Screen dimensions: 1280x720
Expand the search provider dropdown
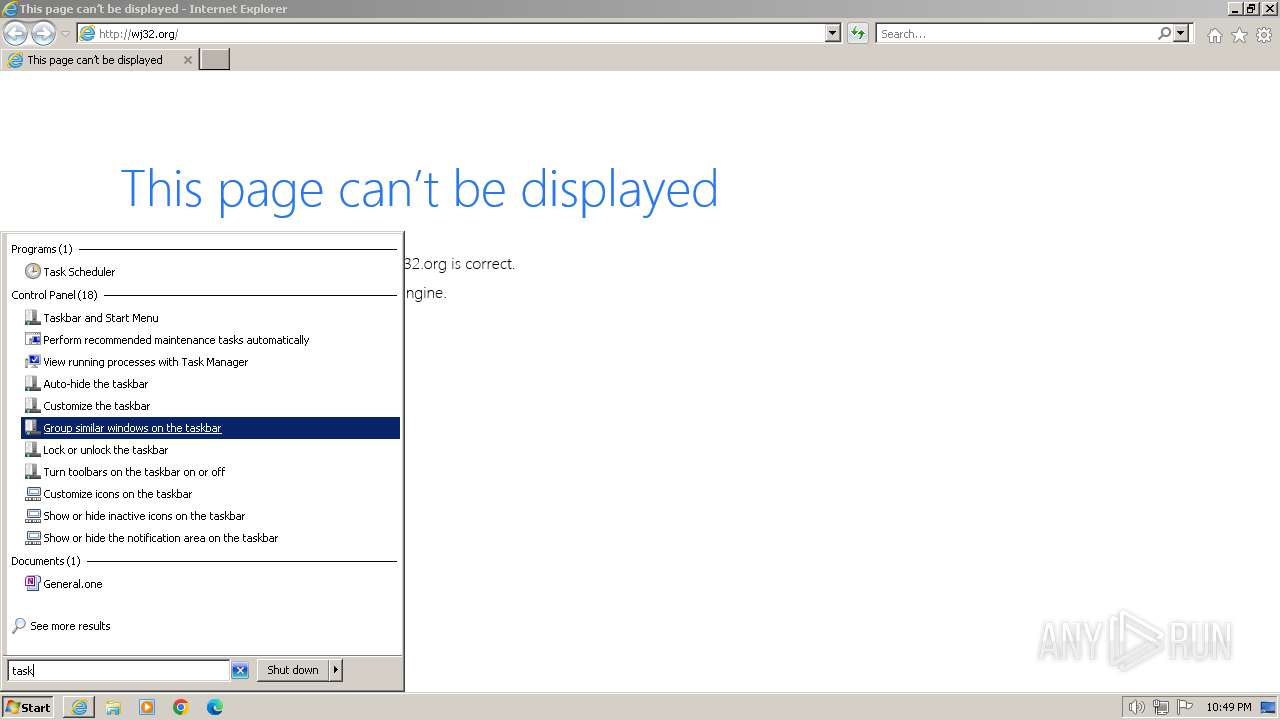click(x=1181, y=34)
